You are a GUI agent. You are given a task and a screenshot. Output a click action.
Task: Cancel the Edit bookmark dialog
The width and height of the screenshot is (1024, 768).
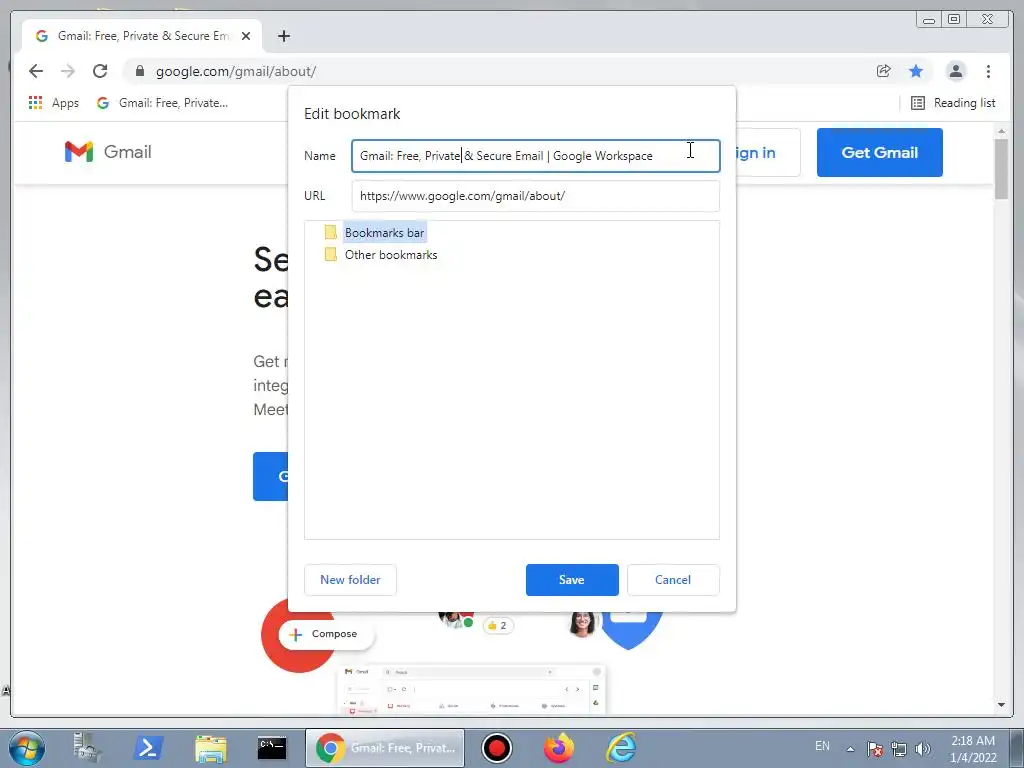coord(673,579)
